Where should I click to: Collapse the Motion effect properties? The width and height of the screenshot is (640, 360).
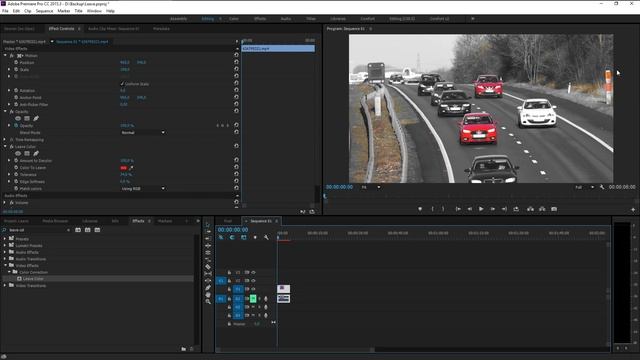(5, 56)
